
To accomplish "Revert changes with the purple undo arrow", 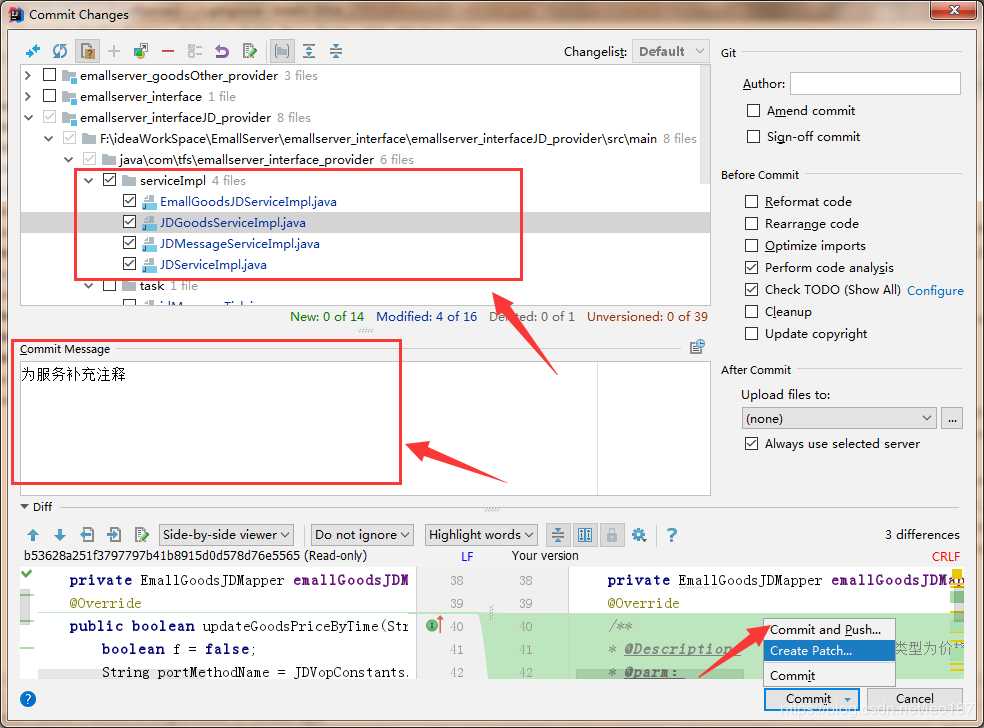I will 222,51.
